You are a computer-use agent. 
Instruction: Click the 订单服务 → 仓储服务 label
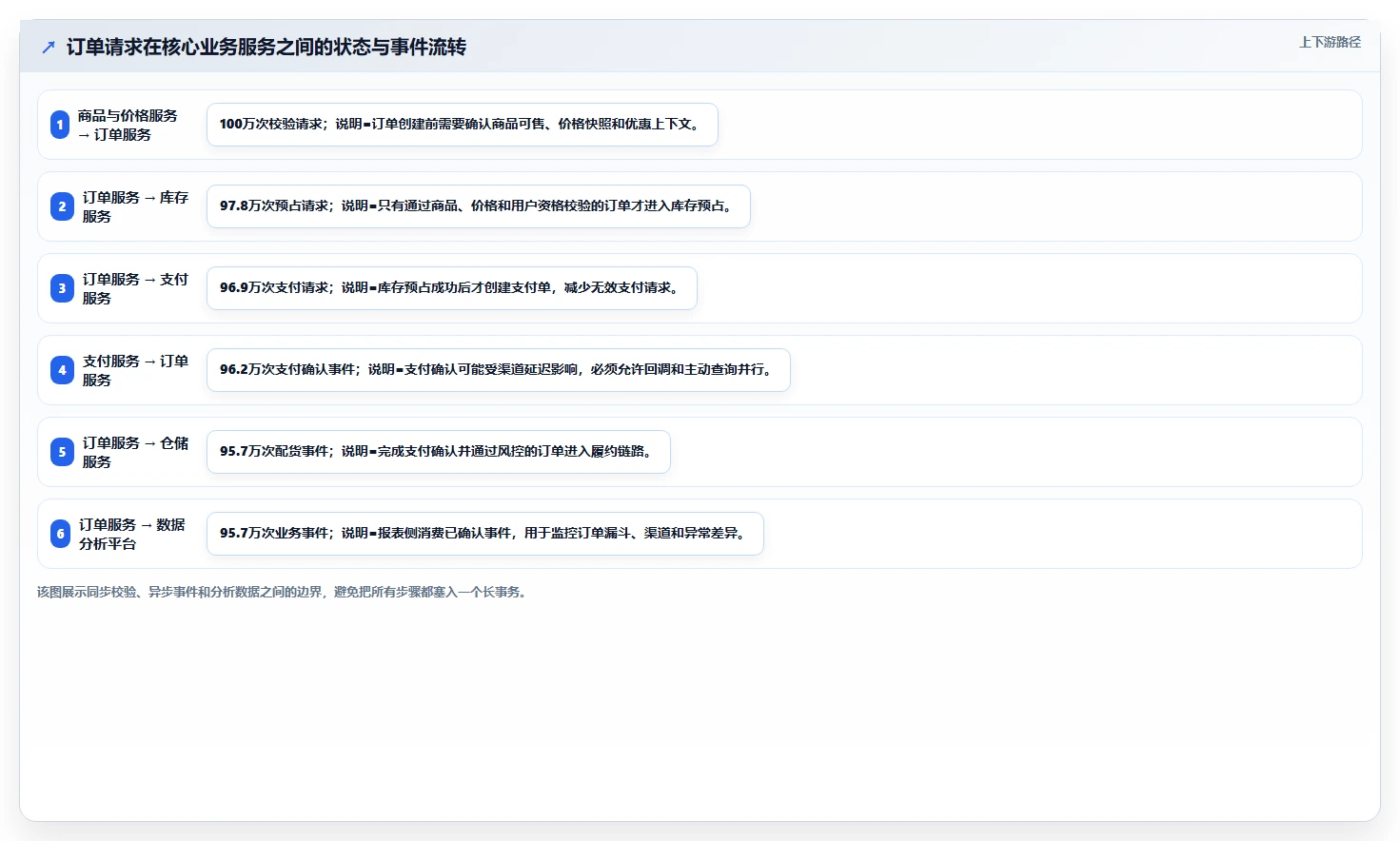[135, 452]
